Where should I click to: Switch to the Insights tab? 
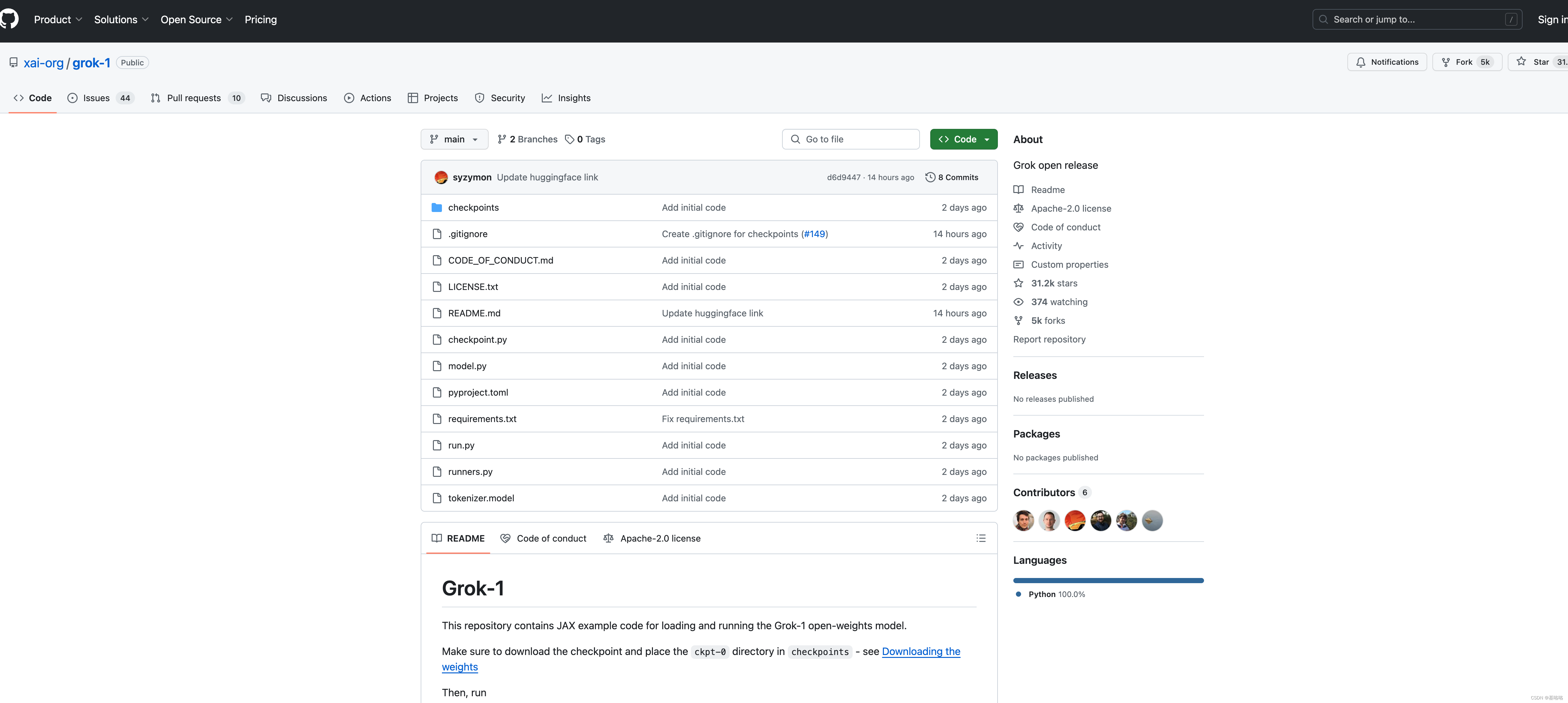coord(566,98)
